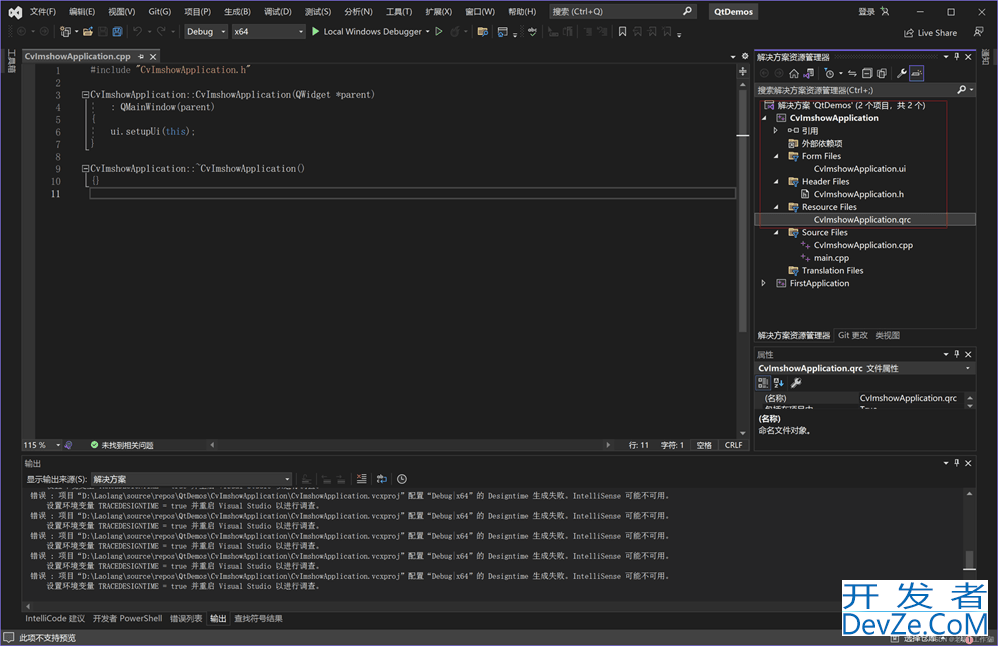
Task: Click the New Project toolbar icon
Action: pos(65,31)
